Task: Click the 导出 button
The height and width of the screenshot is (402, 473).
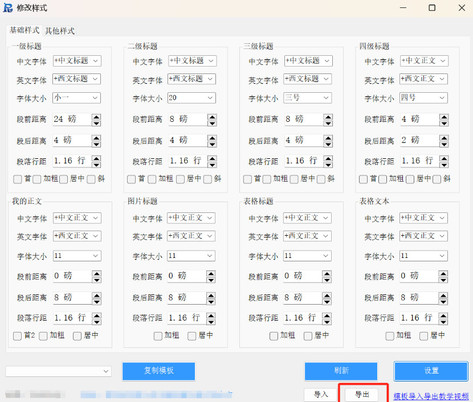Action: tap(362, 395)
